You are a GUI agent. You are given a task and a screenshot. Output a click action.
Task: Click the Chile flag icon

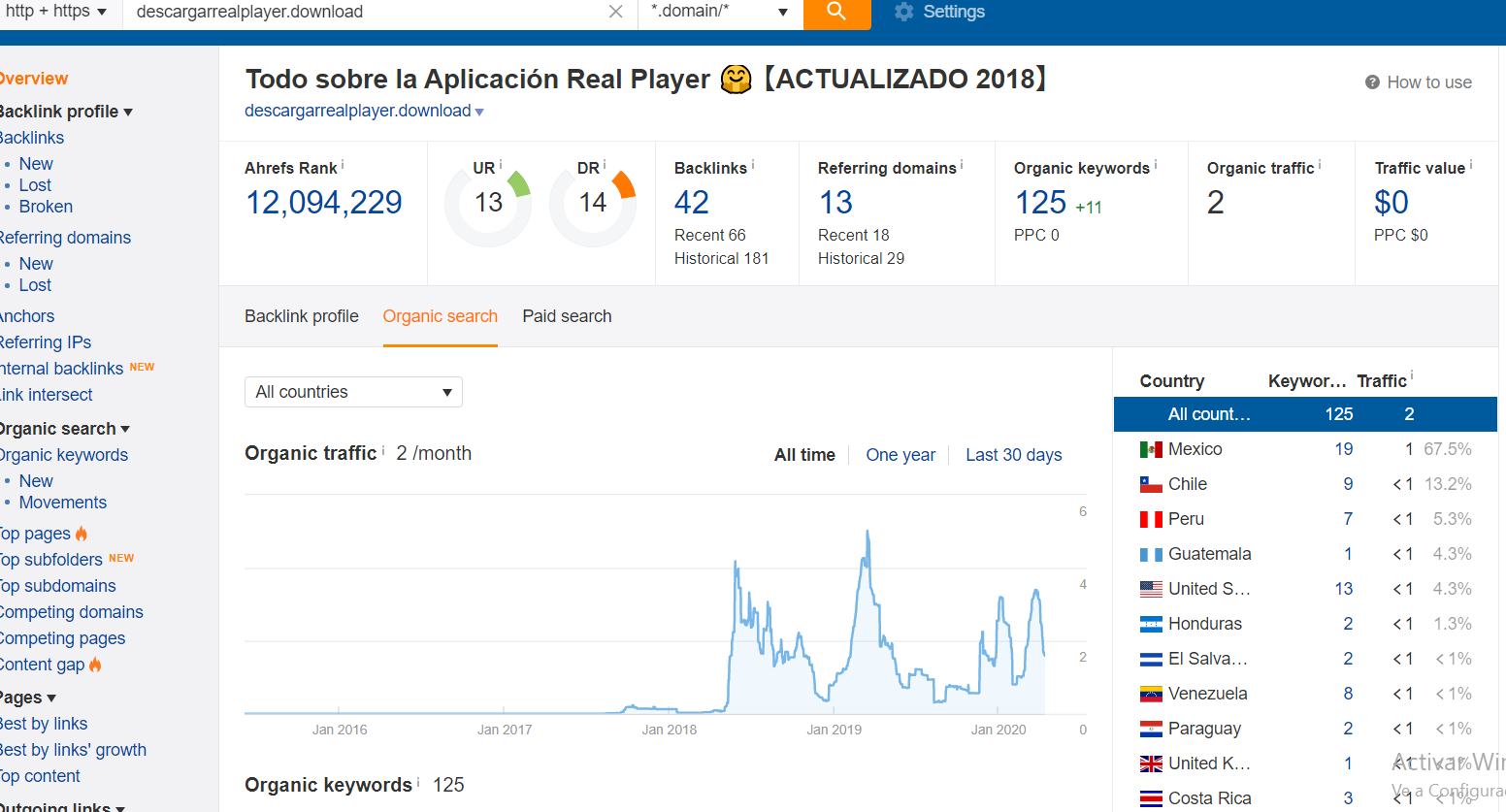click(1151, 484)
